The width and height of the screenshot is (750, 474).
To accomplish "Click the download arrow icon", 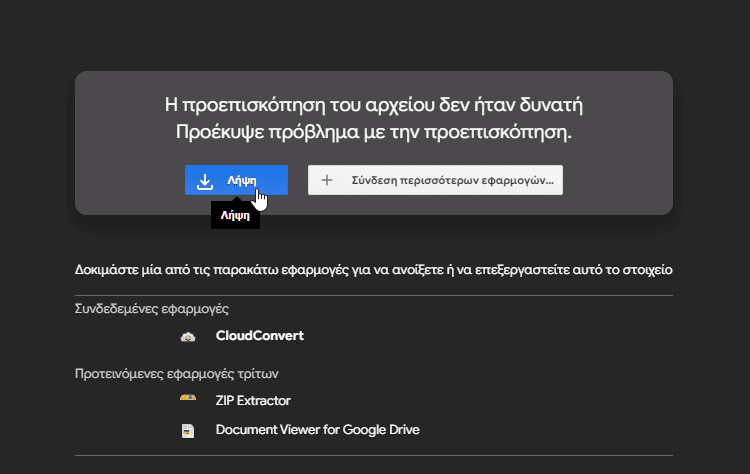I will tap(205, 181).
